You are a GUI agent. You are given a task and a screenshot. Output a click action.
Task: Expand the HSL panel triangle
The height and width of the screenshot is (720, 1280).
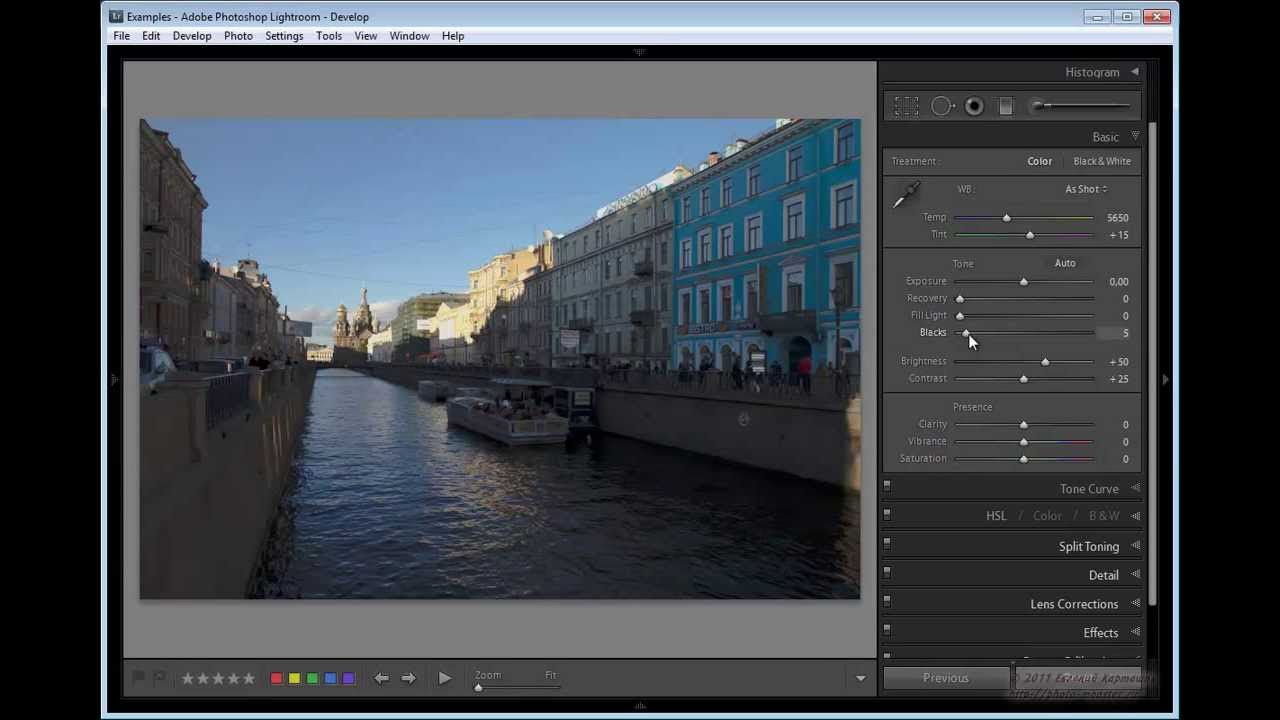pyautogui.click(x=1135, y=516)
